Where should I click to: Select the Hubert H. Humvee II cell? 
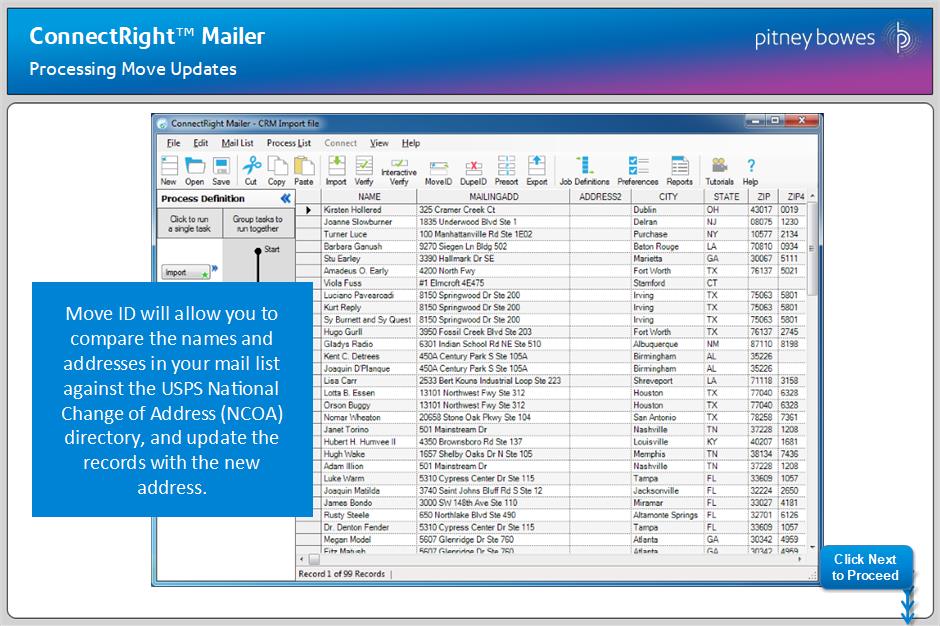[x=369, y=442]
